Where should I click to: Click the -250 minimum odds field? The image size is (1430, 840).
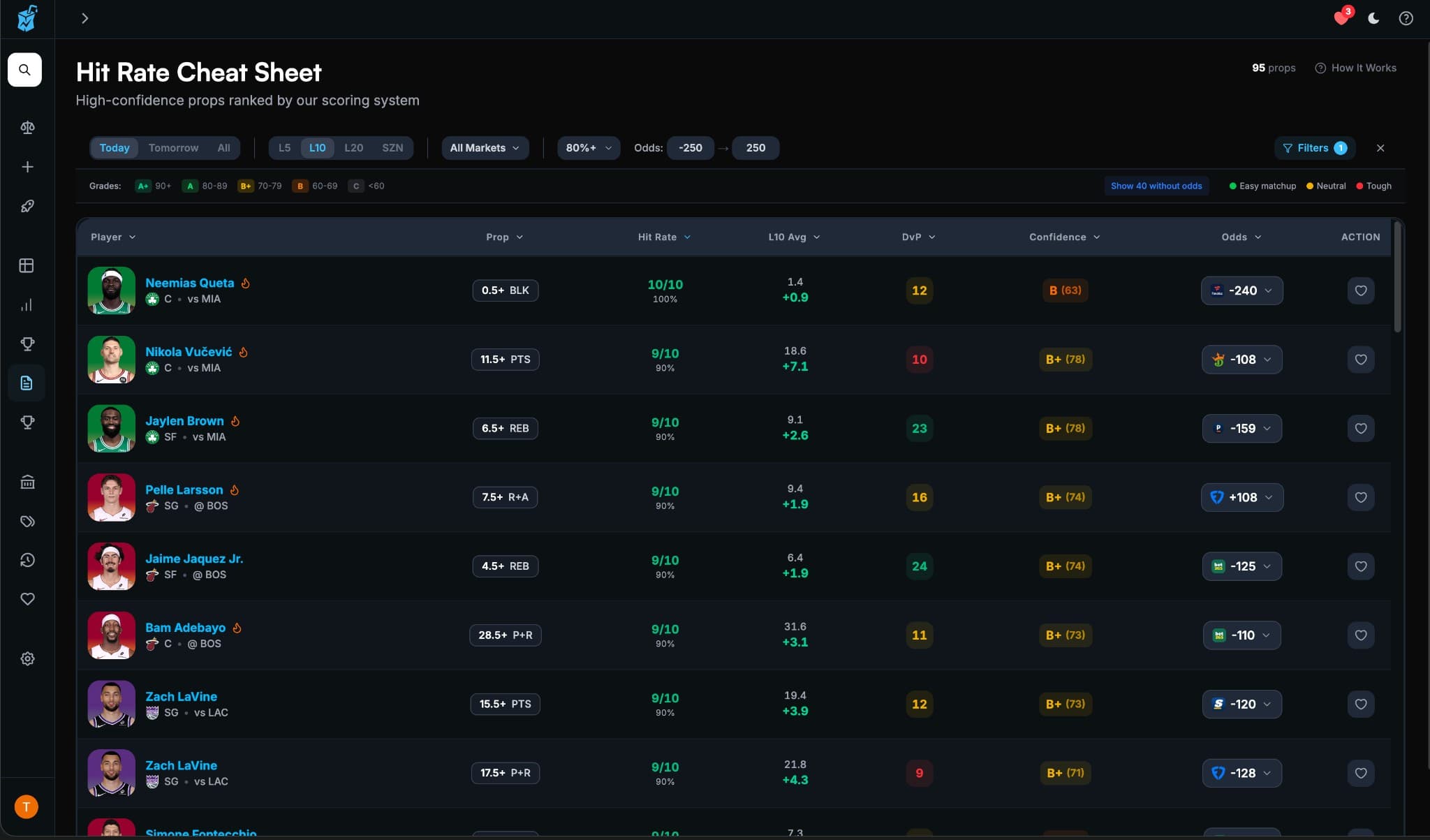690,148
